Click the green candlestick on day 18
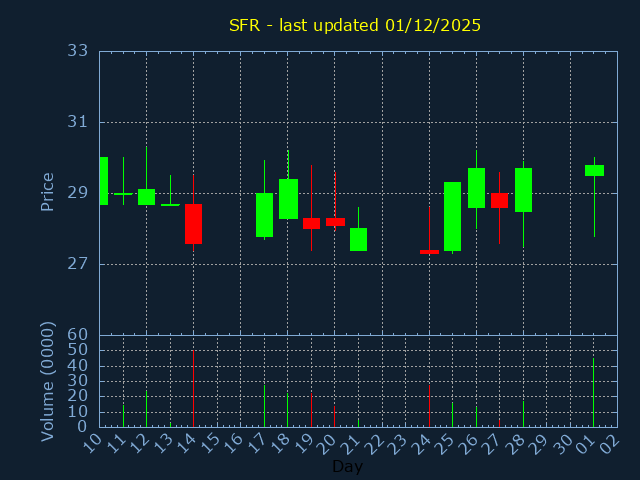This screenshot has width=640, height=480. (x=288, y=198)
